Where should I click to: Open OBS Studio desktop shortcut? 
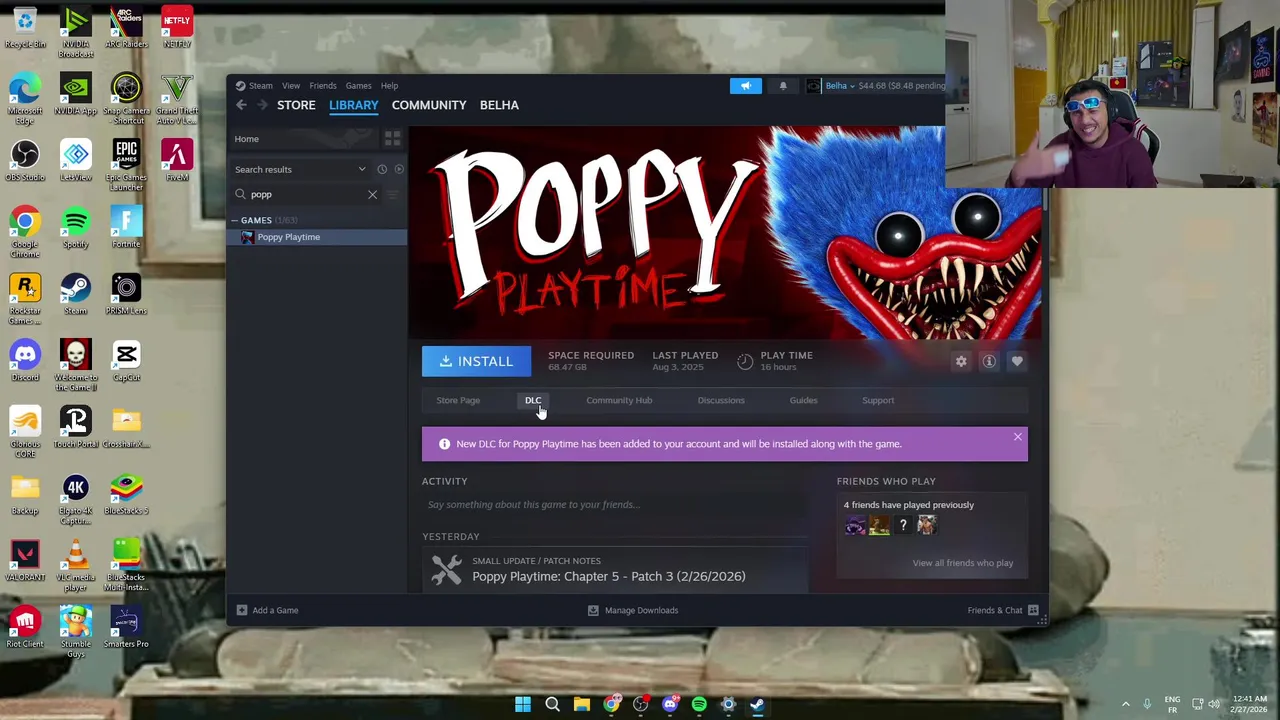click(x=25, y=160)
